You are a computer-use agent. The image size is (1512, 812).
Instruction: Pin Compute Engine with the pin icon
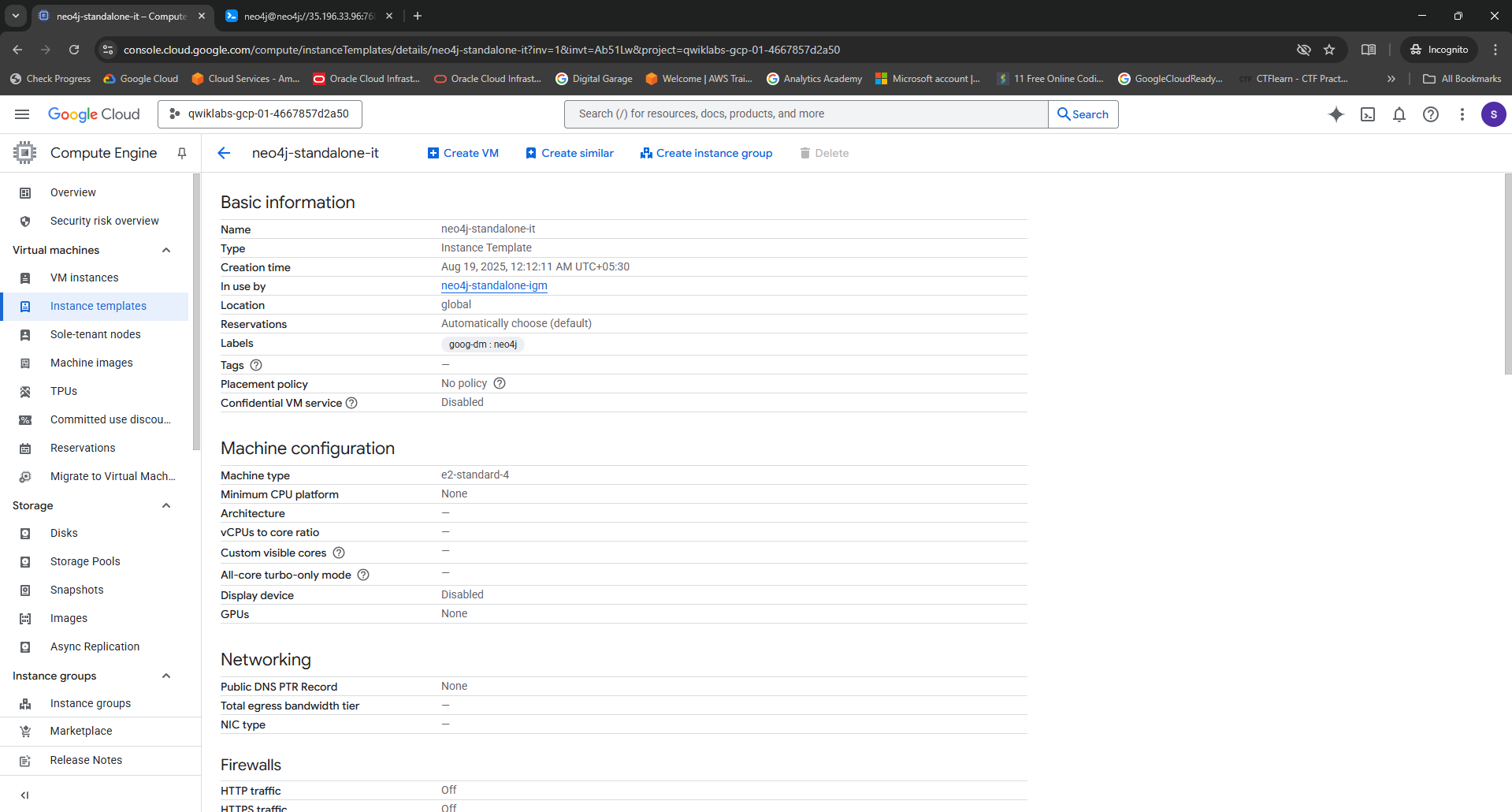182,153
